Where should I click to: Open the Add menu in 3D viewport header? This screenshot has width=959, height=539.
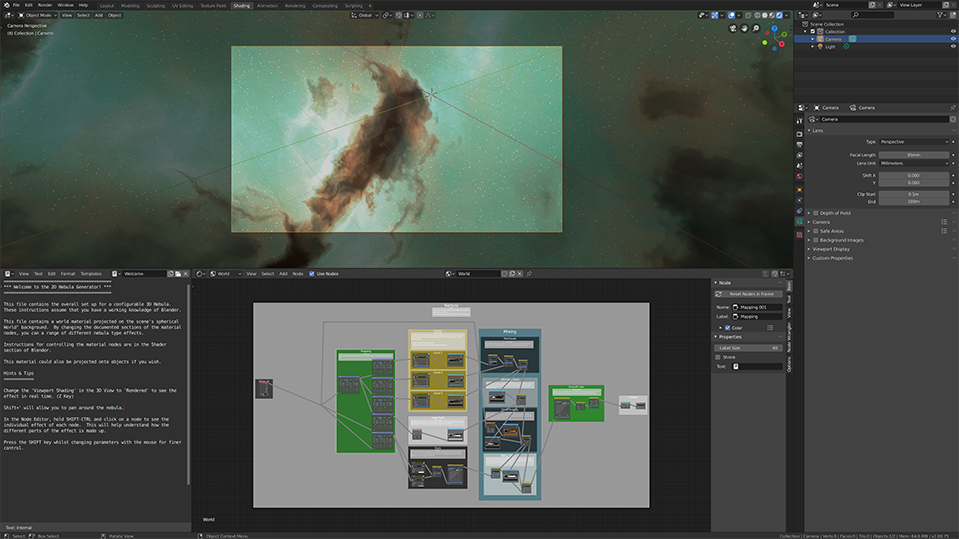tap(98, 15)
